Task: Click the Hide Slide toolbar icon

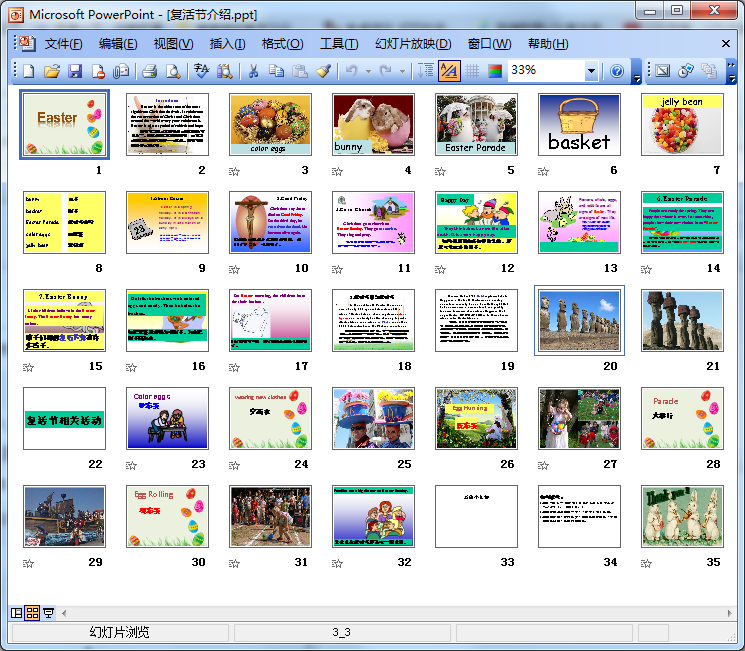Action: pos(662,71)
